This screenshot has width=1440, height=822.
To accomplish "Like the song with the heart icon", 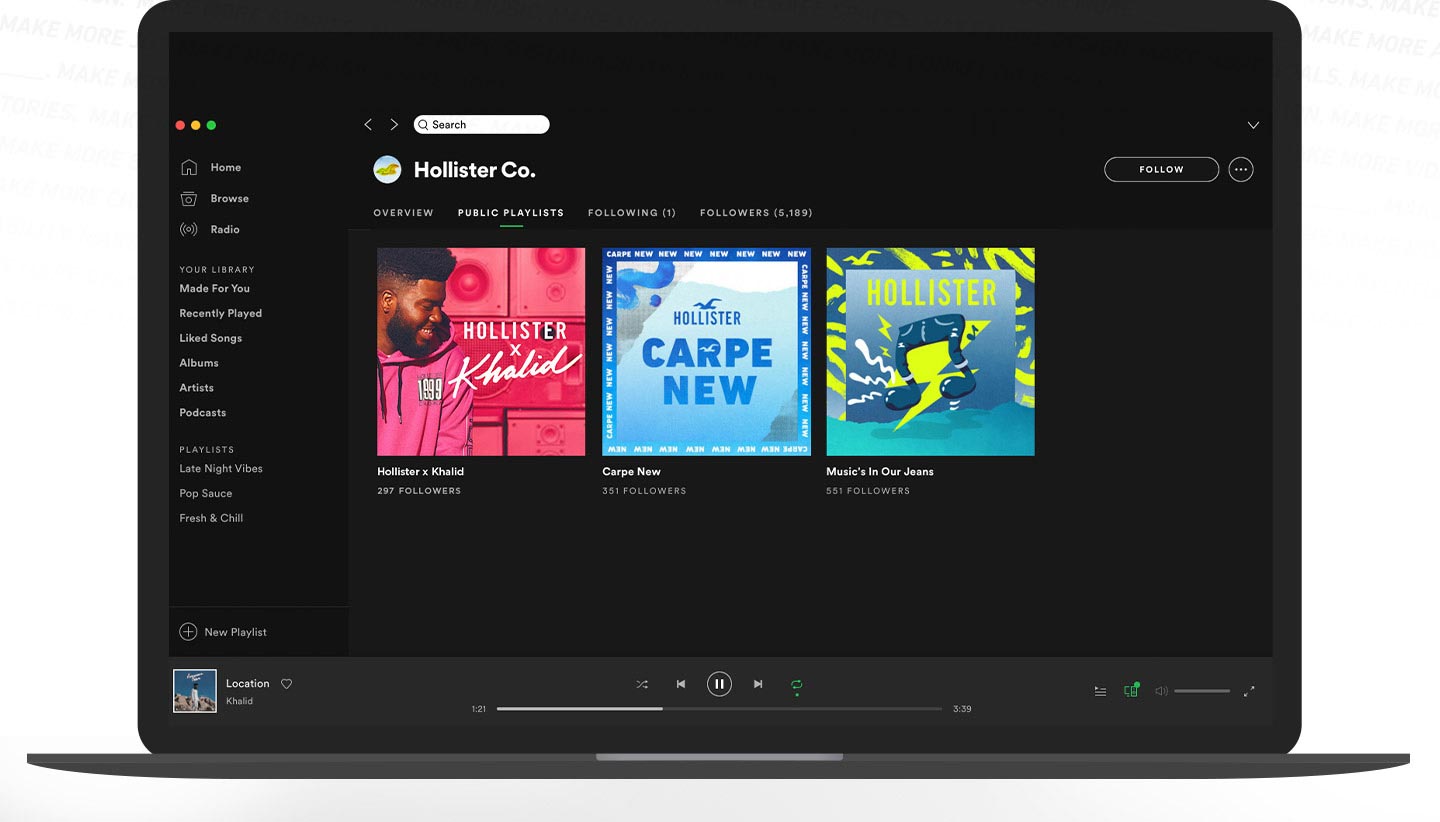I will [x=286, y=684].
